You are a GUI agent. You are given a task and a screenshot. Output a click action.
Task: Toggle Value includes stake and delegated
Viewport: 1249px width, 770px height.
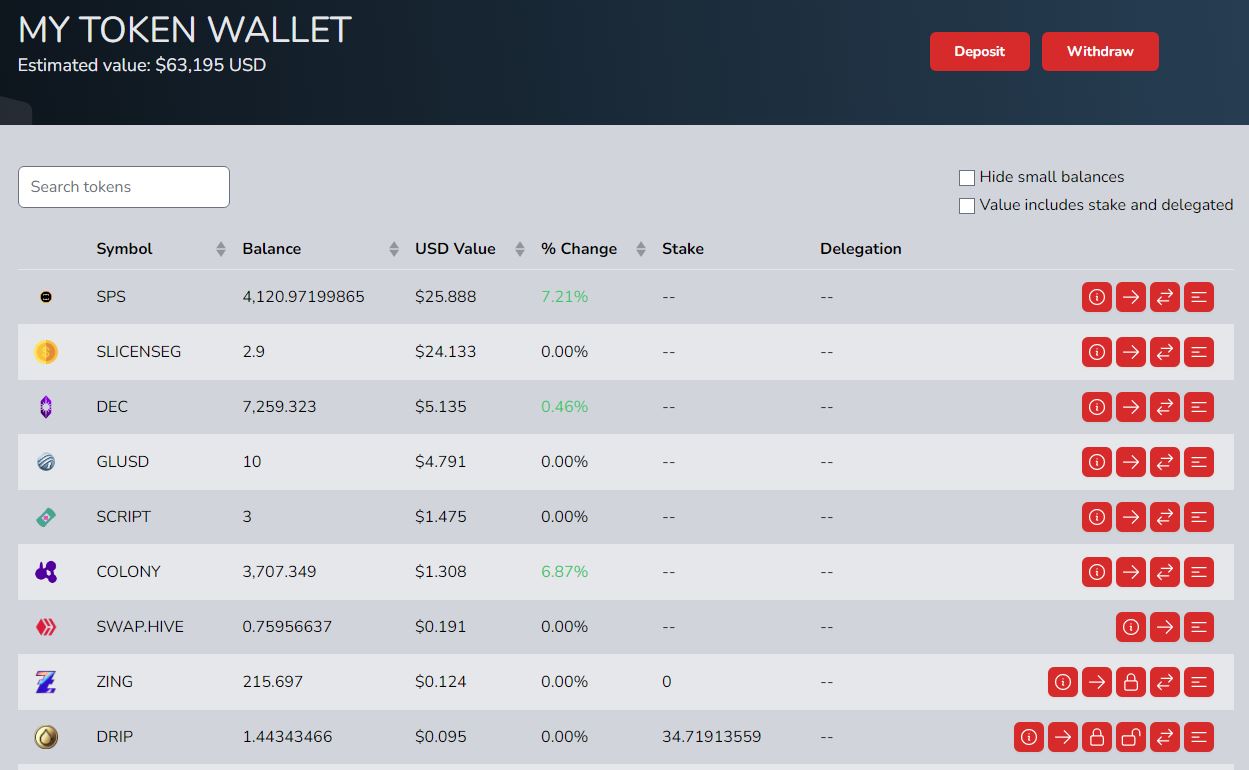click(967, 206)
